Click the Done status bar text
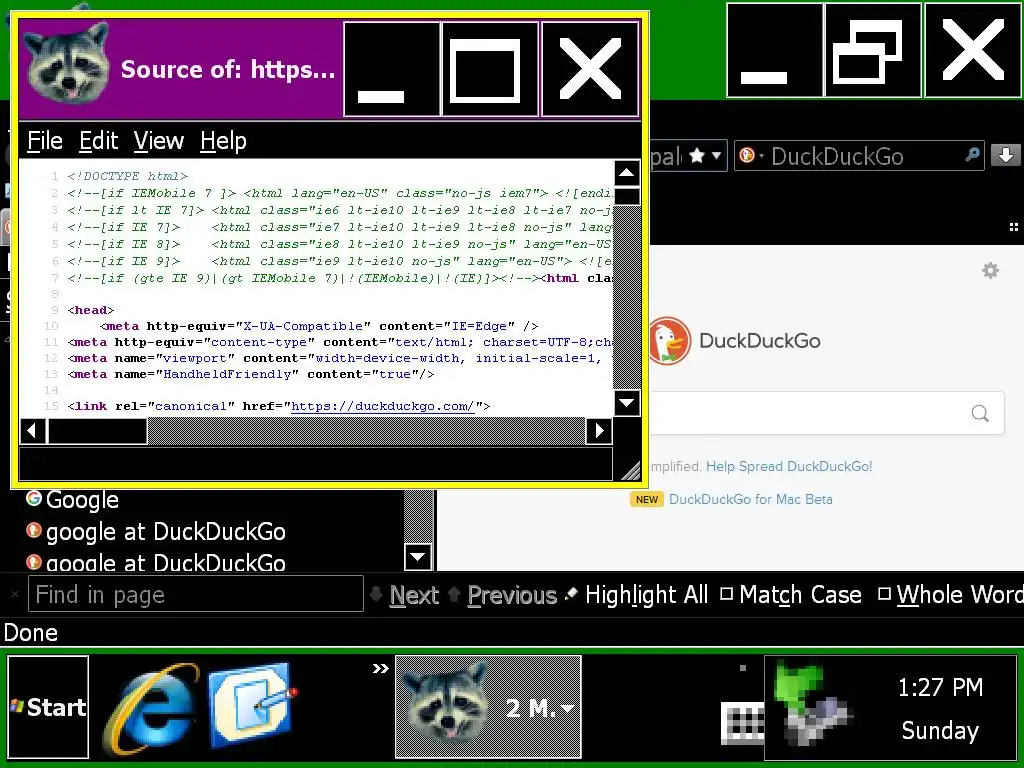Image resolution: width=1024 pixels, height=768 pixels. pos(31,633)
